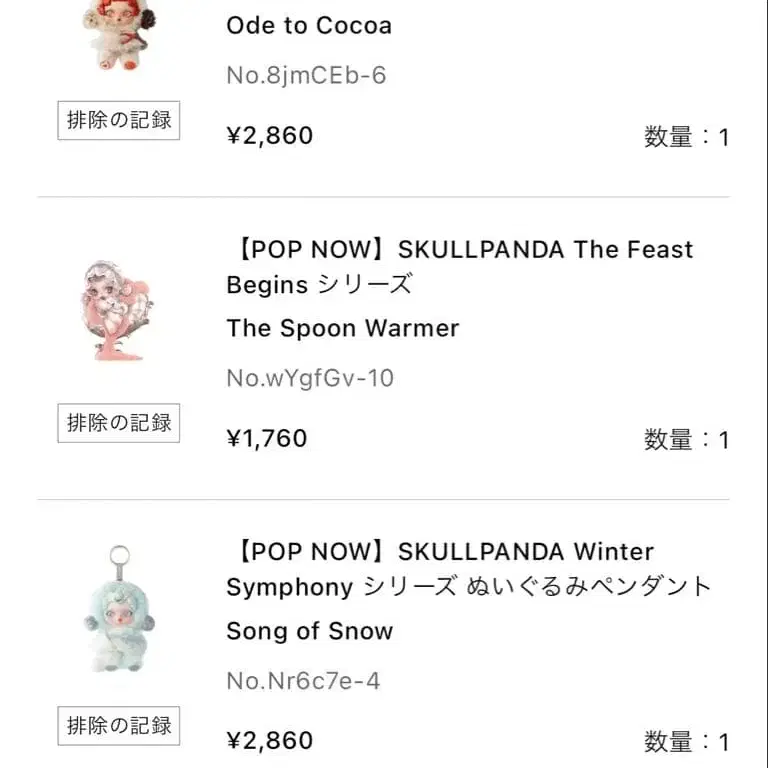Tap the Song of Snow keychain thumbnail

point(118,610)
